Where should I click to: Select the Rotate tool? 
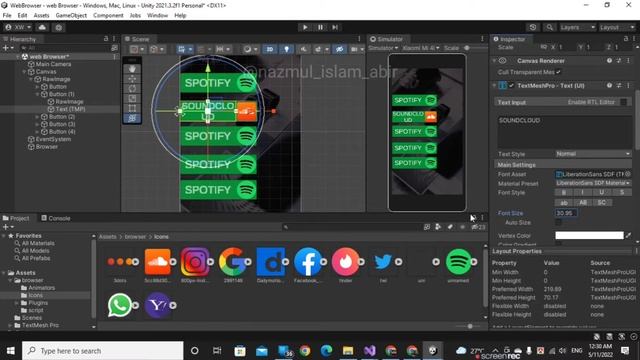click(x=132, y=89)
